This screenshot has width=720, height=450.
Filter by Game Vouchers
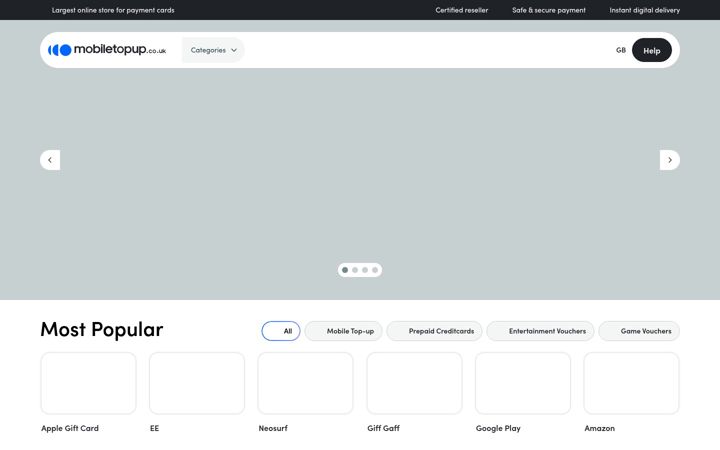pyautogui.click(x=639, y=331)
